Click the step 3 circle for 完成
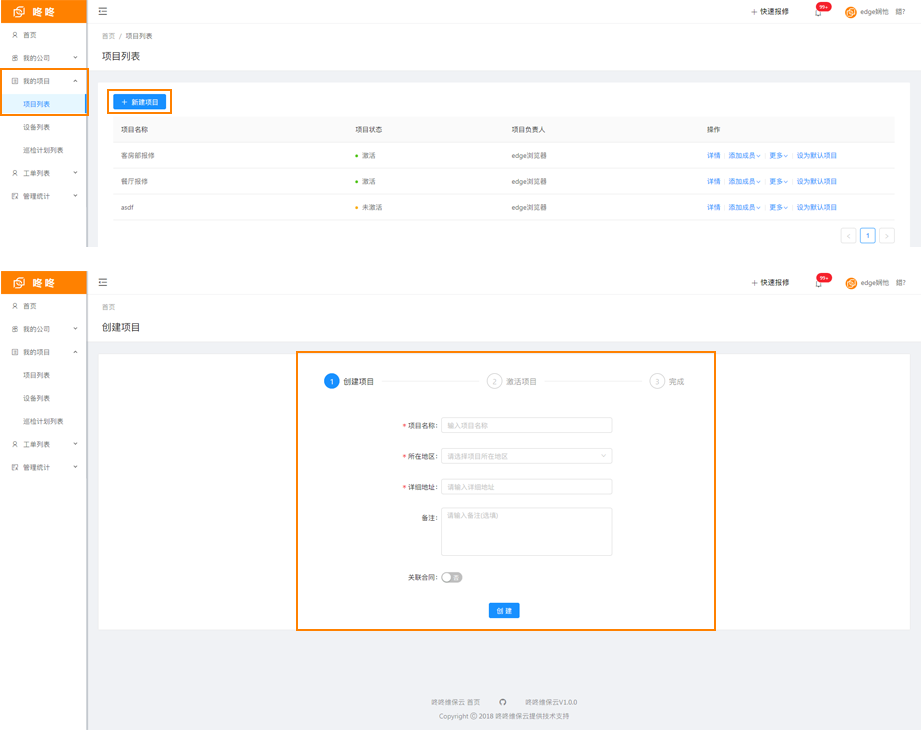Screen dimensions: 921x730 click(657, 381)
